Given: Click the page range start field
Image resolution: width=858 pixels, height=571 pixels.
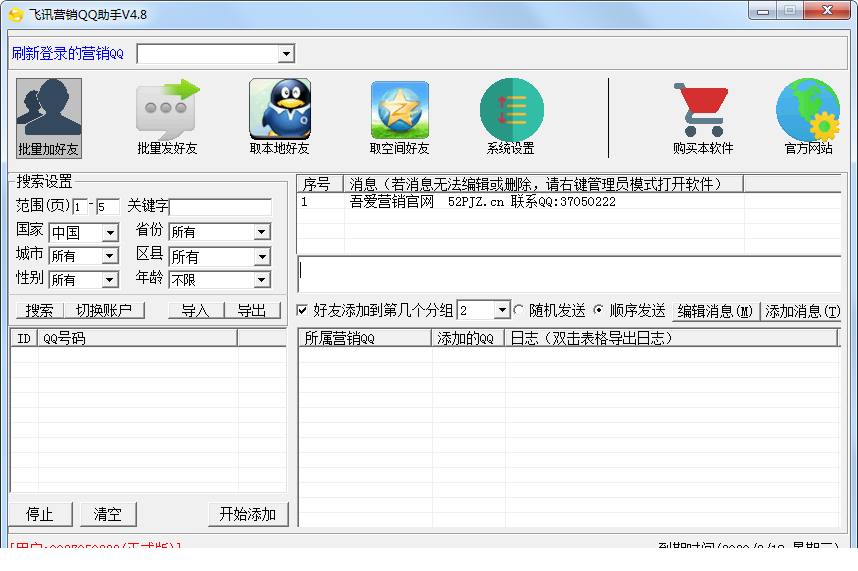Looking at the screenshot, I should point(79,207).
